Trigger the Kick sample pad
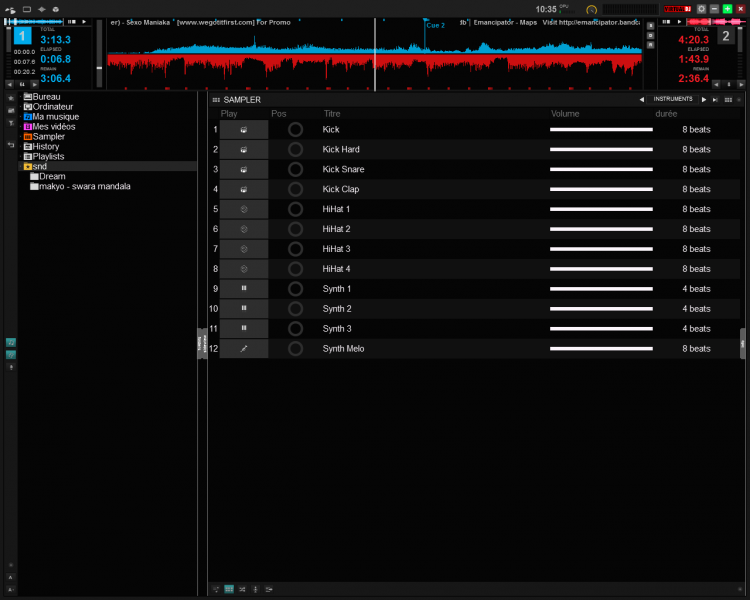 tap(244, 130)
